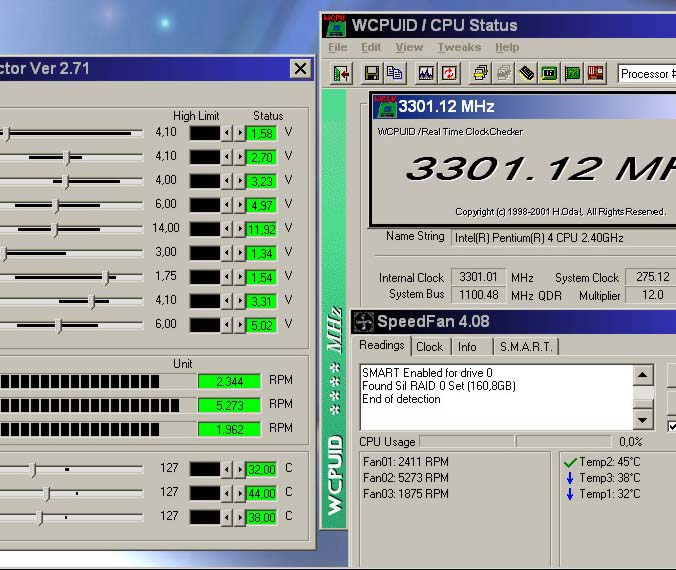Click the SpeedFan fan icon in title bar

(363, 322)
